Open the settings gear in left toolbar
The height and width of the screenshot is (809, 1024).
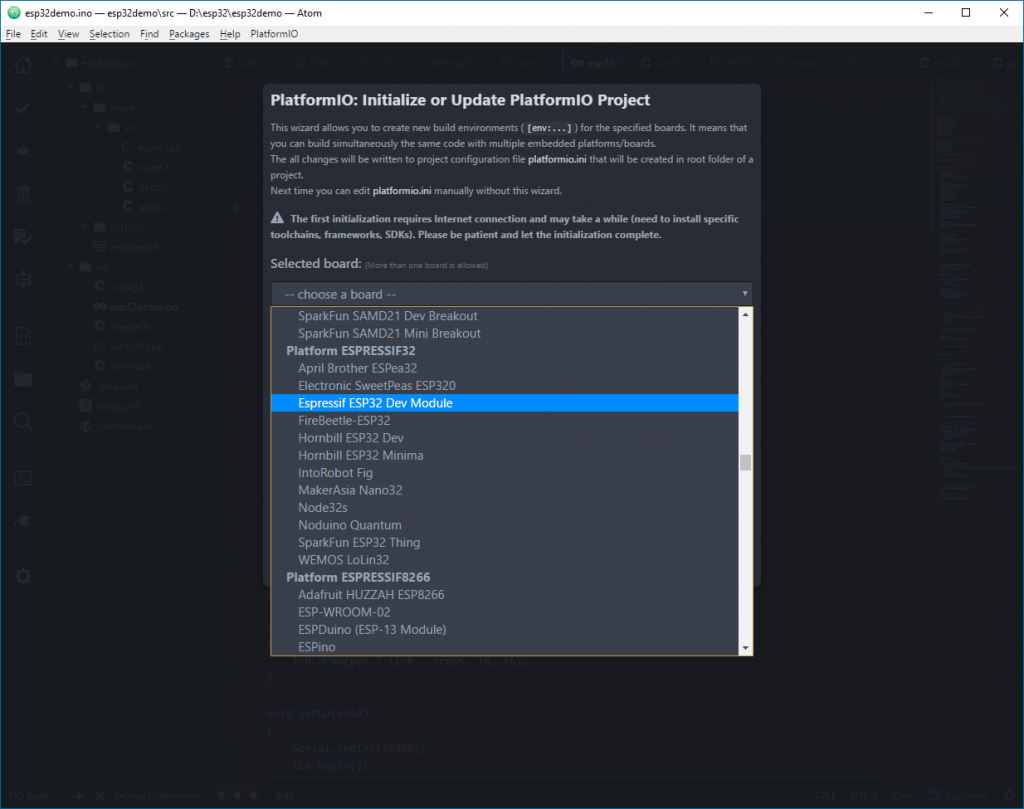(x=23, y=577)
